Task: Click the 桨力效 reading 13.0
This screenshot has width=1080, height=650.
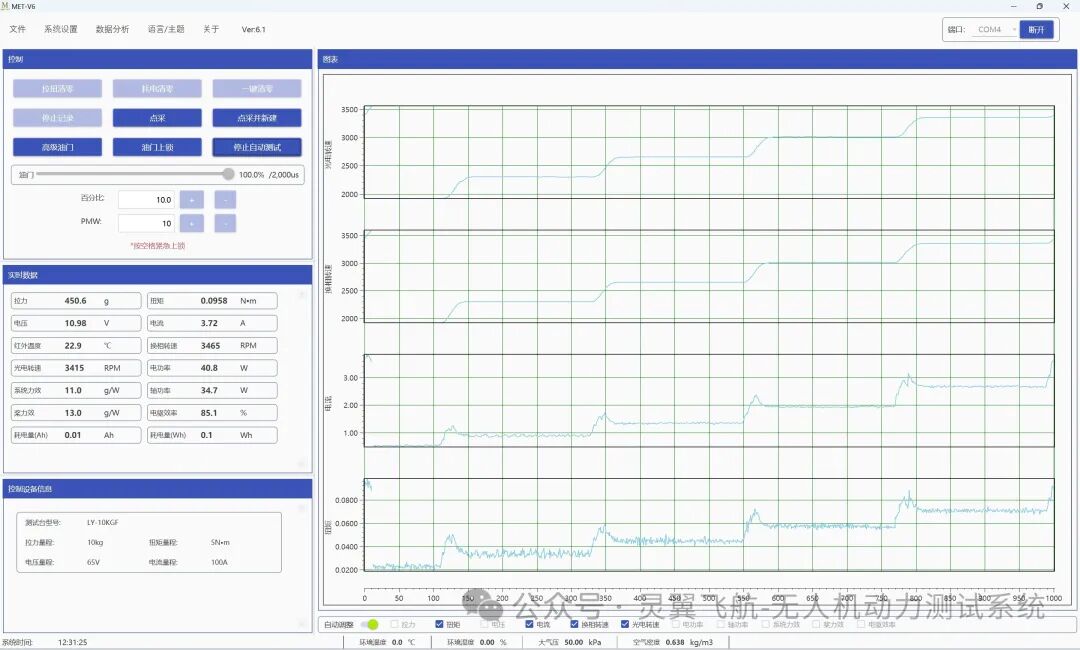Action: click(x=72, y=412)
